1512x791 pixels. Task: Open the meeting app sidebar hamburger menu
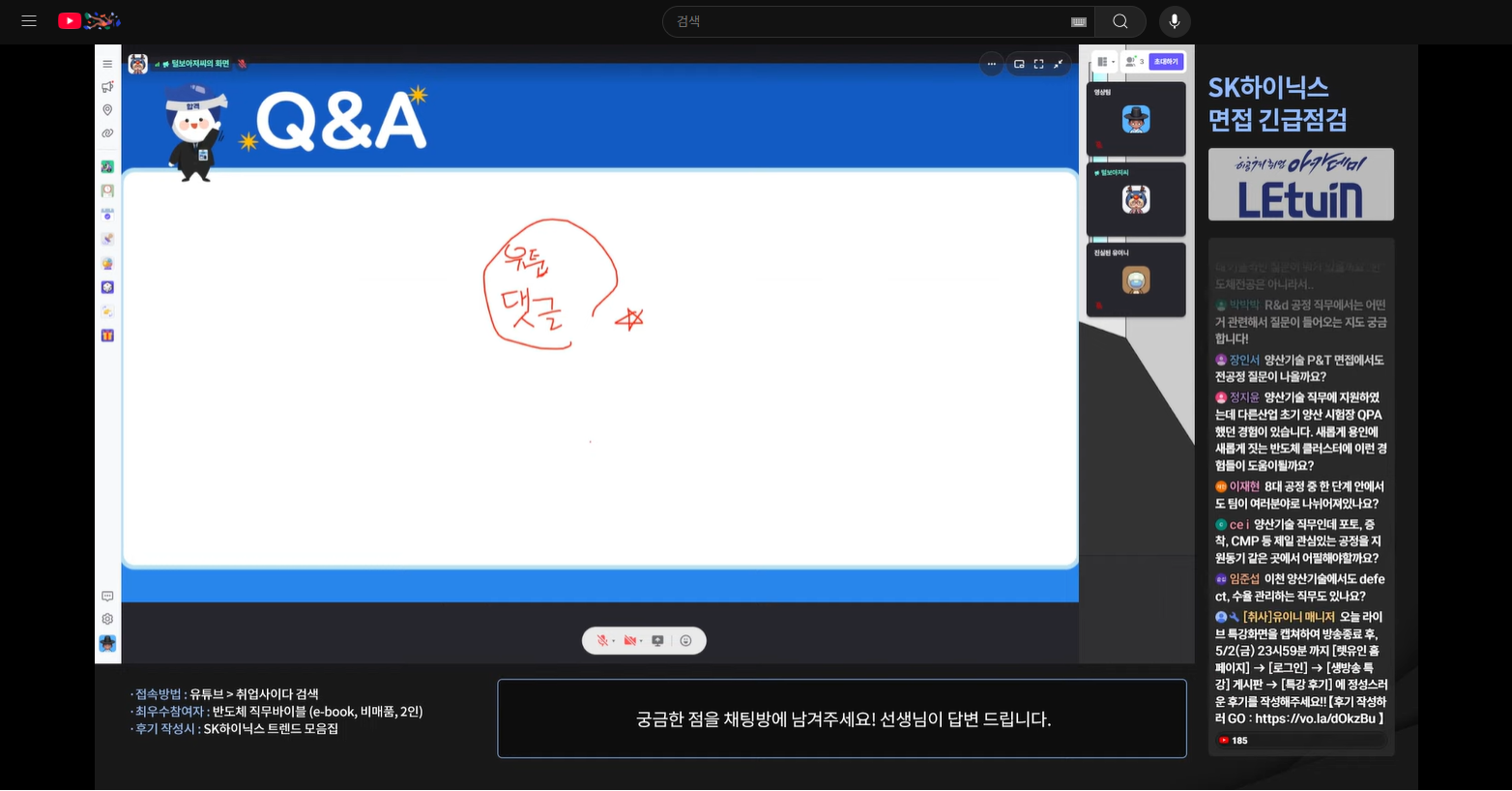(107, 64)
